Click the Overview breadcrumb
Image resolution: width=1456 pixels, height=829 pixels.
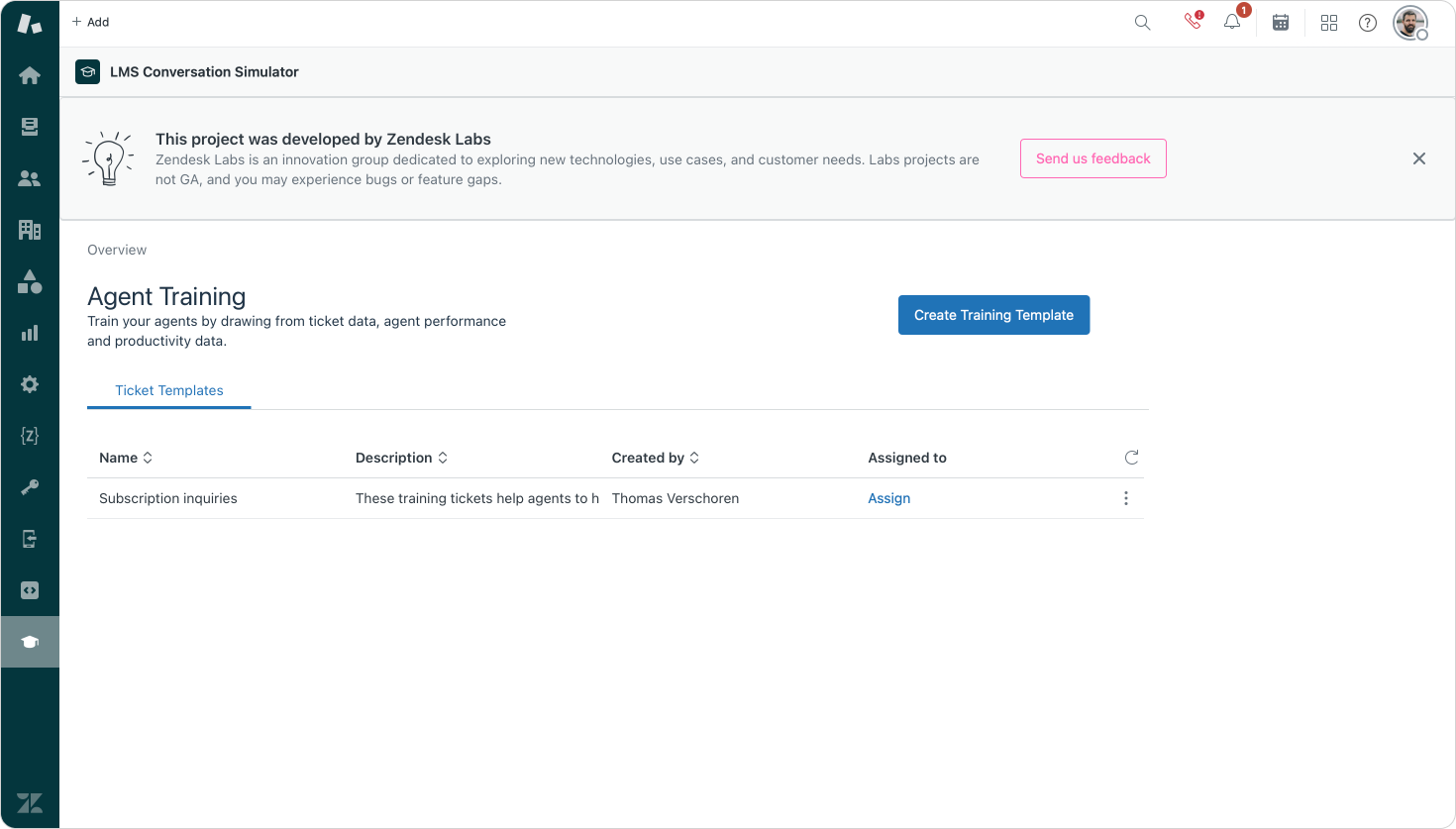[117, 250]
